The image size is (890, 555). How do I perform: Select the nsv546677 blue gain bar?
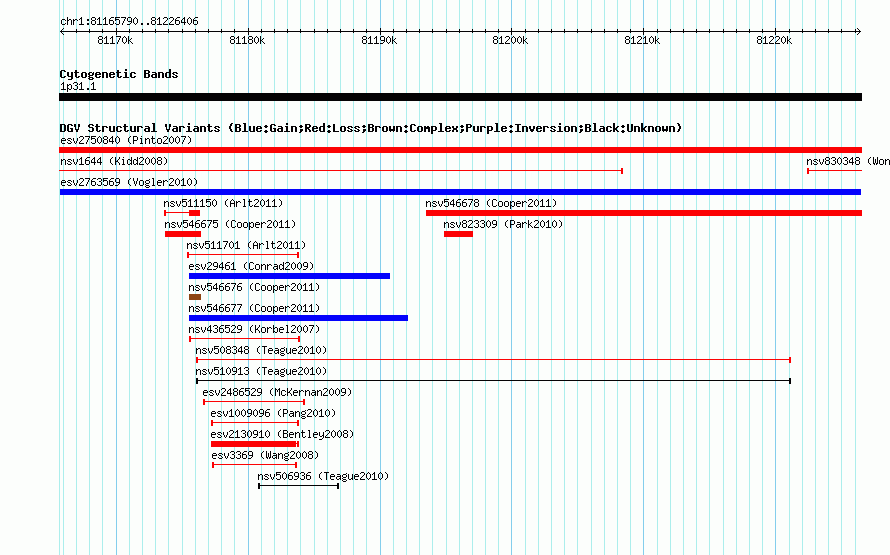299,318
